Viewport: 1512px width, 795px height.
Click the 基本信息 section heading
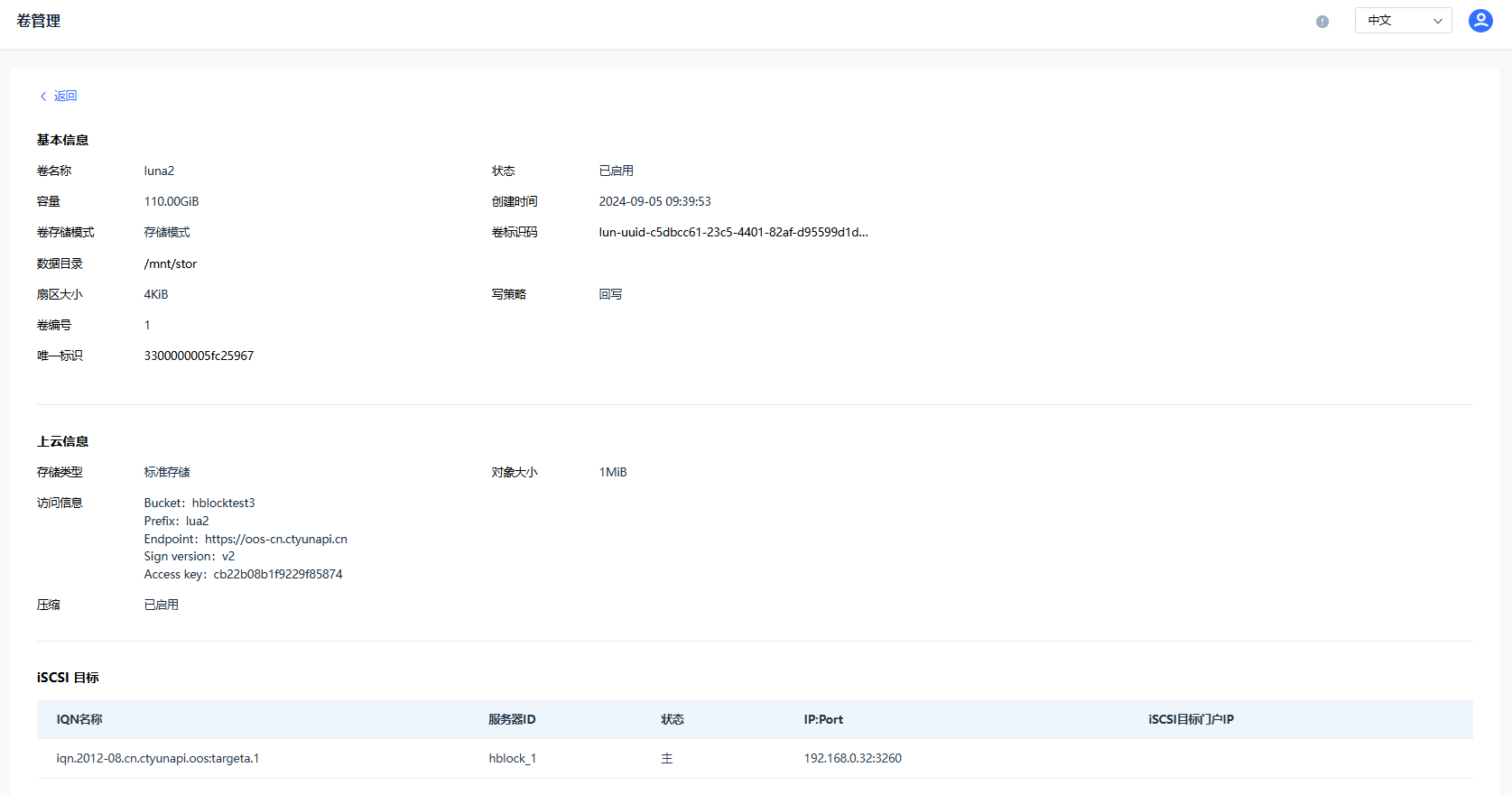pyautogui.click(x=62, y=140)
